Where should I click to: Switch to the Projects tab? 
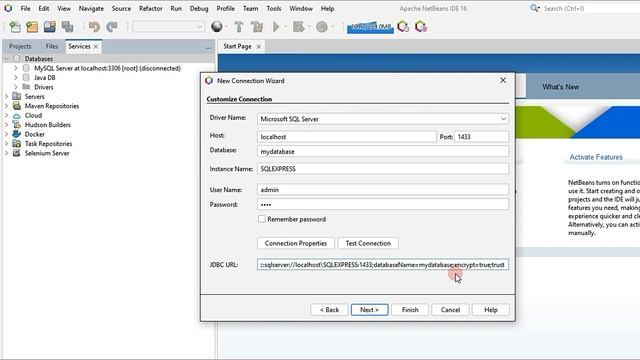[20, 47]
